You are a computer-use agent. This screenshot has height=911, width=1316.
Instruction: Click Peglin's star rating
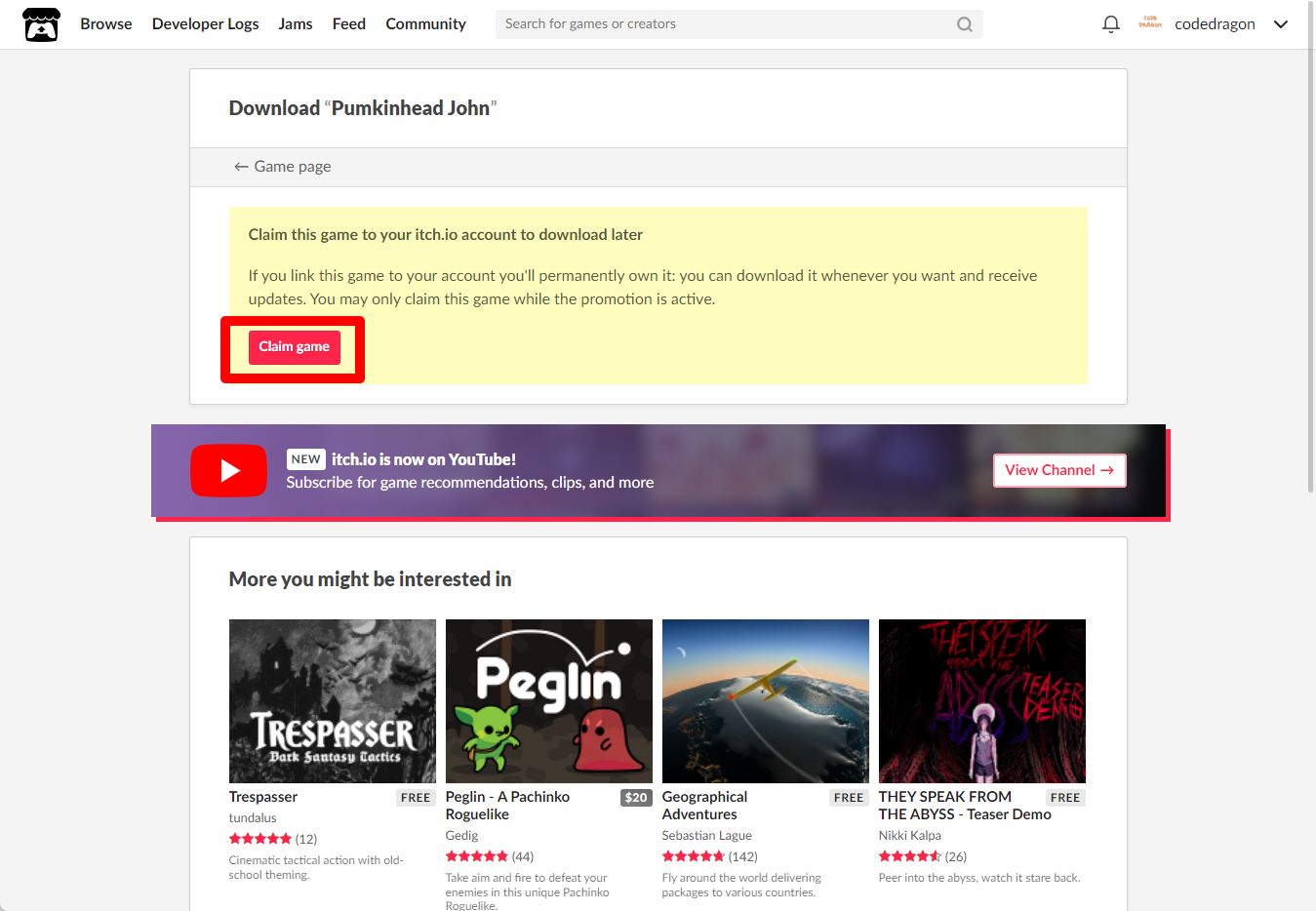pos(477,856)
